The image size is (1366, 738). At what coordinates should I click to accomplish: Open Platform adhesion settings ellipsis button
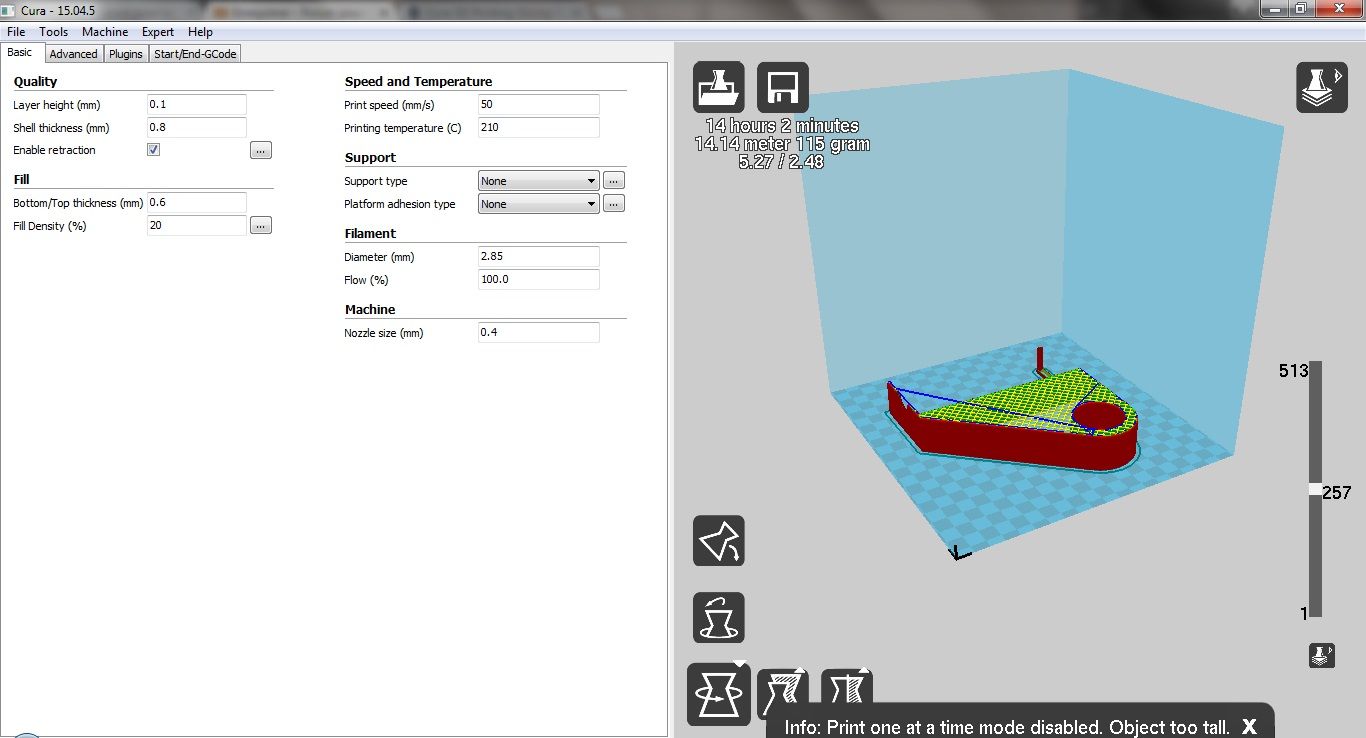tap(614, 204)
